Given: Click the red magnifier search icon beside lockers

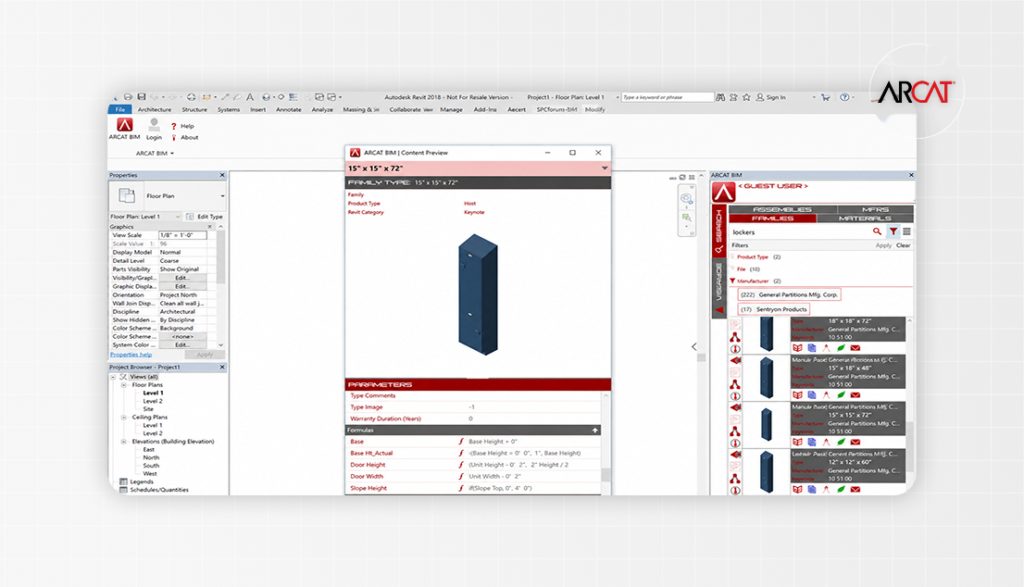Looking at the screenshot, I should (x=877, y=232).
